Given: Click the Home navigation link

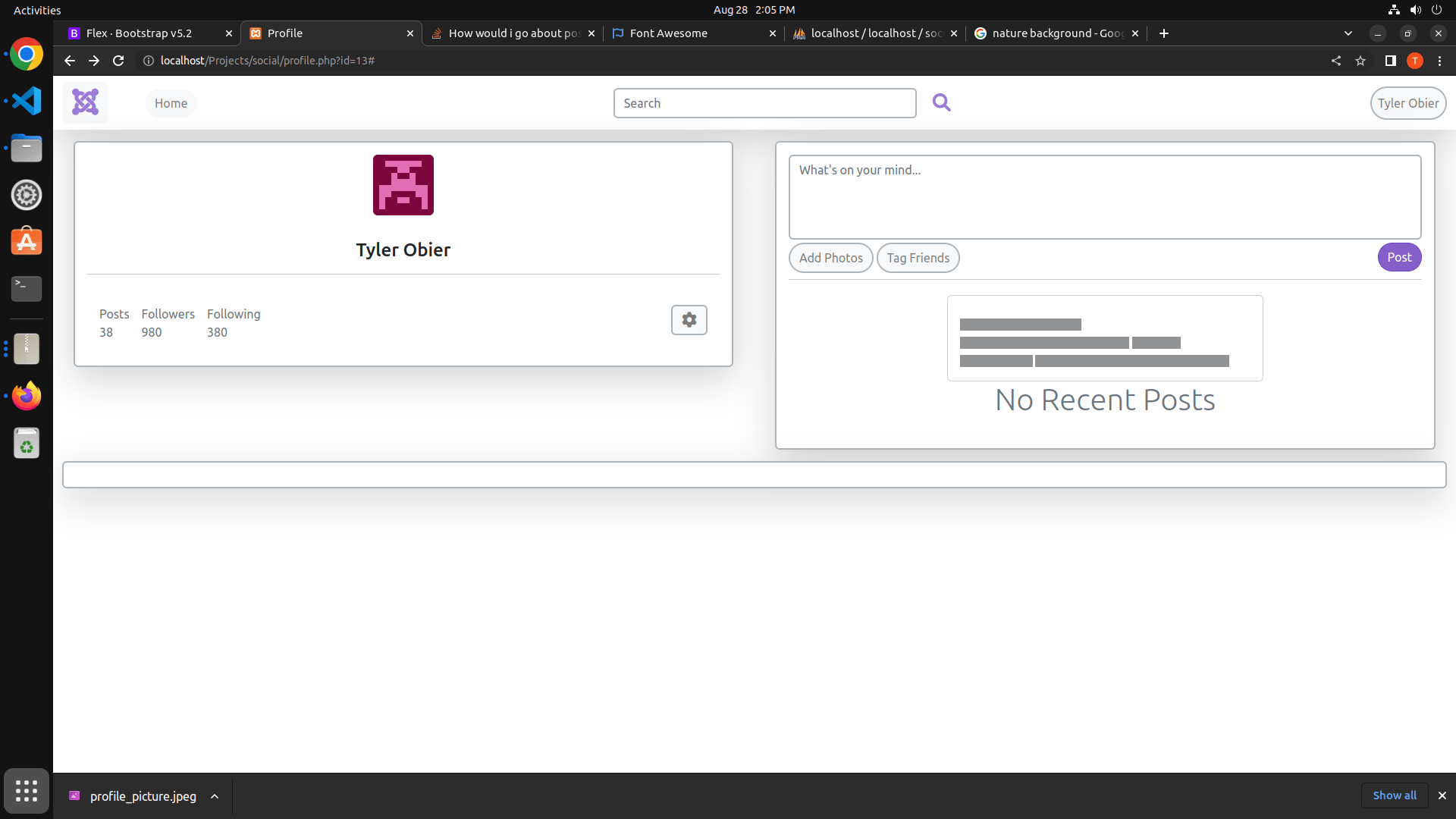Looking at the screenshot, I should coord(171,103).
